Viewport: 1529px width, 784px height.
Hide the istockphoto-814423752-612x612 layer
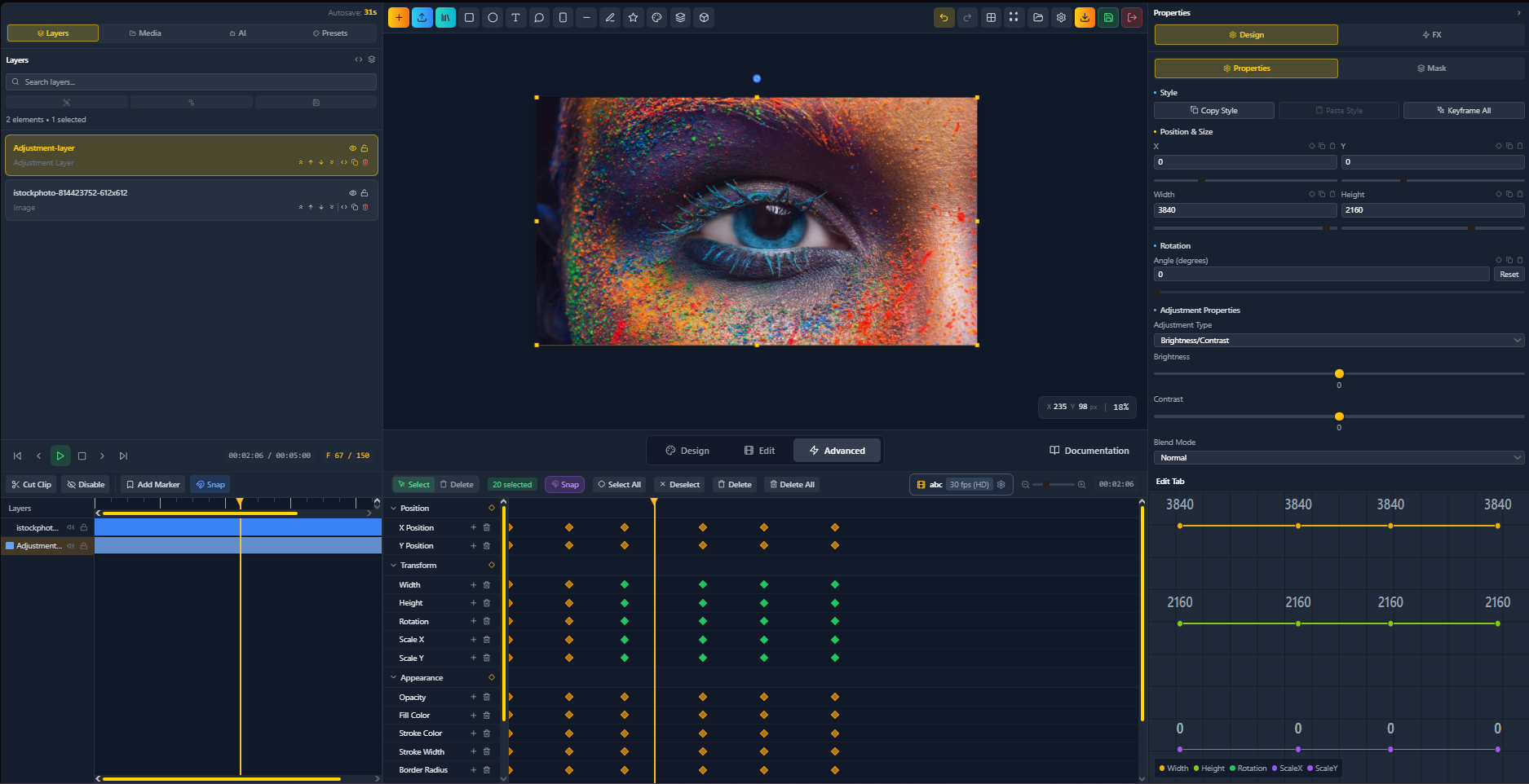point(352,193)
